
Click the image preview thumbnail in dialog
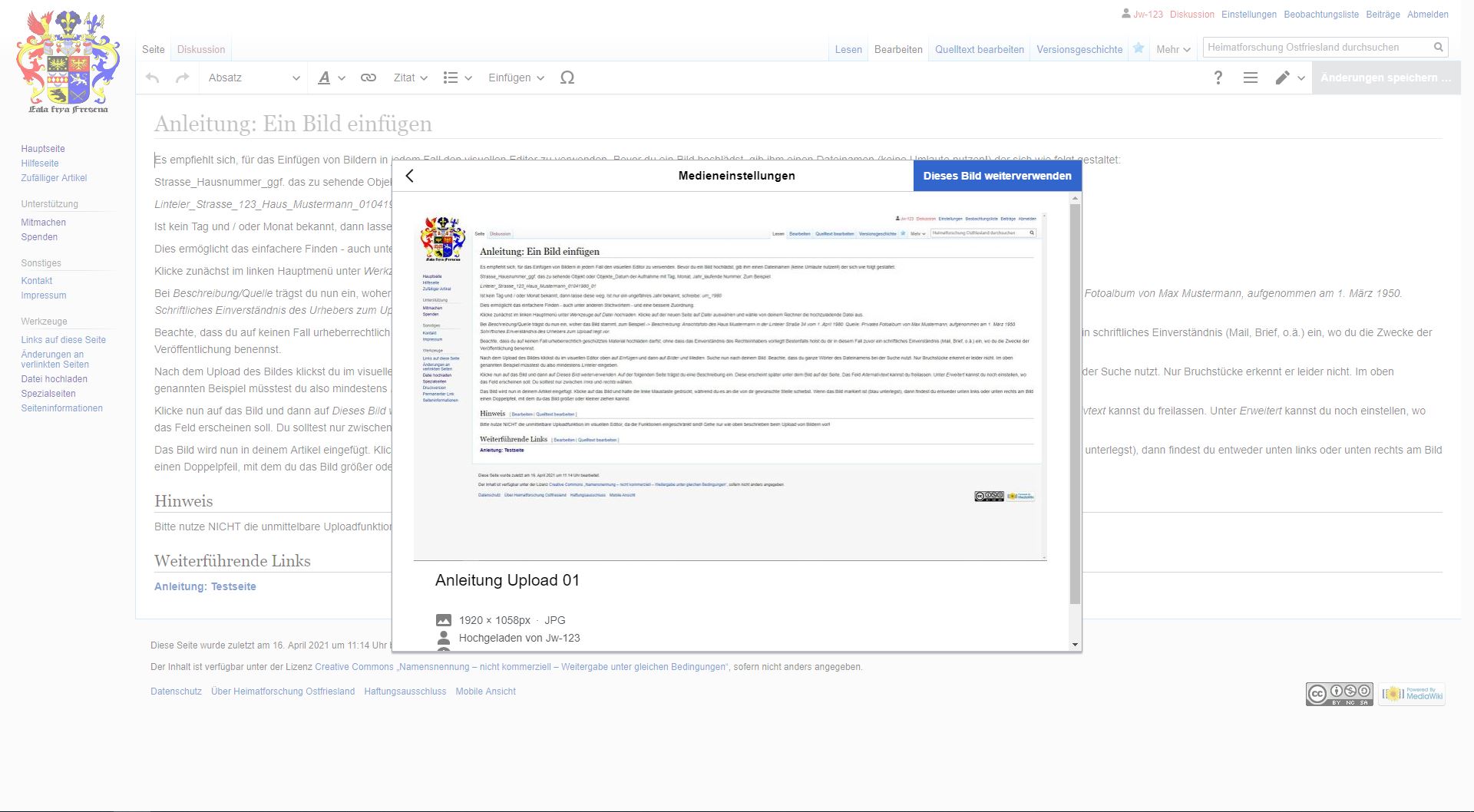coord(729,376)
